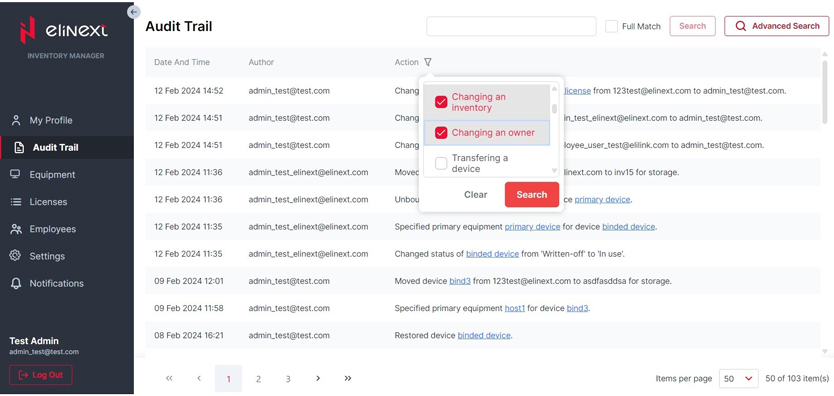This screenshot has height=396, width=834.
Task: Focus the audit trail search field
Action: [x=511, y=26]
